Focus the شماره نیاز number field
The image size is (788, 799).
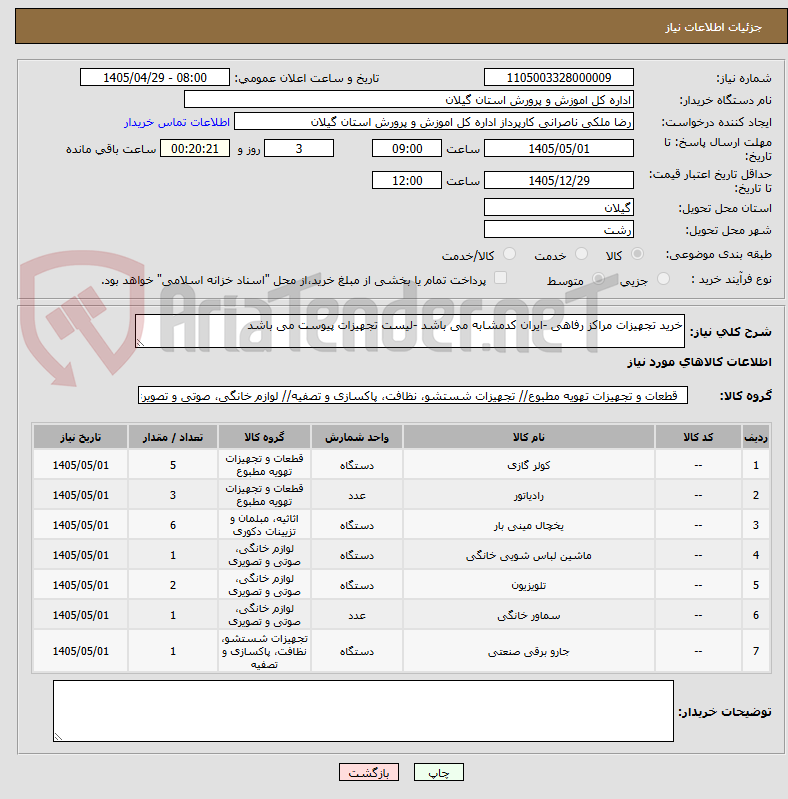click(559, 77)
